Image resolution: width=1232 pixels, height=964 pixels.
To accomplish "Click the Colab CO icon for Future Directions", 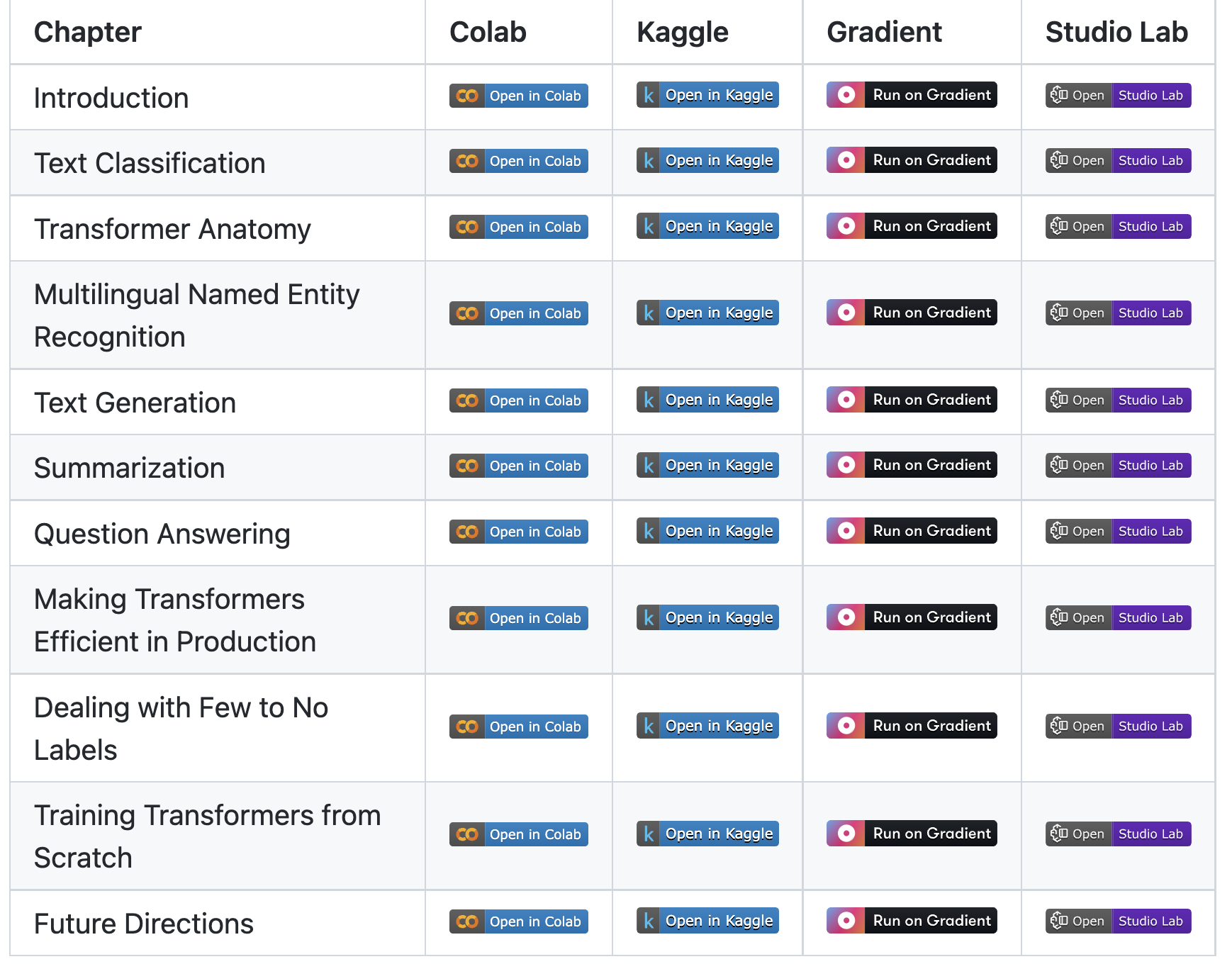I will (x=467, y=921).
